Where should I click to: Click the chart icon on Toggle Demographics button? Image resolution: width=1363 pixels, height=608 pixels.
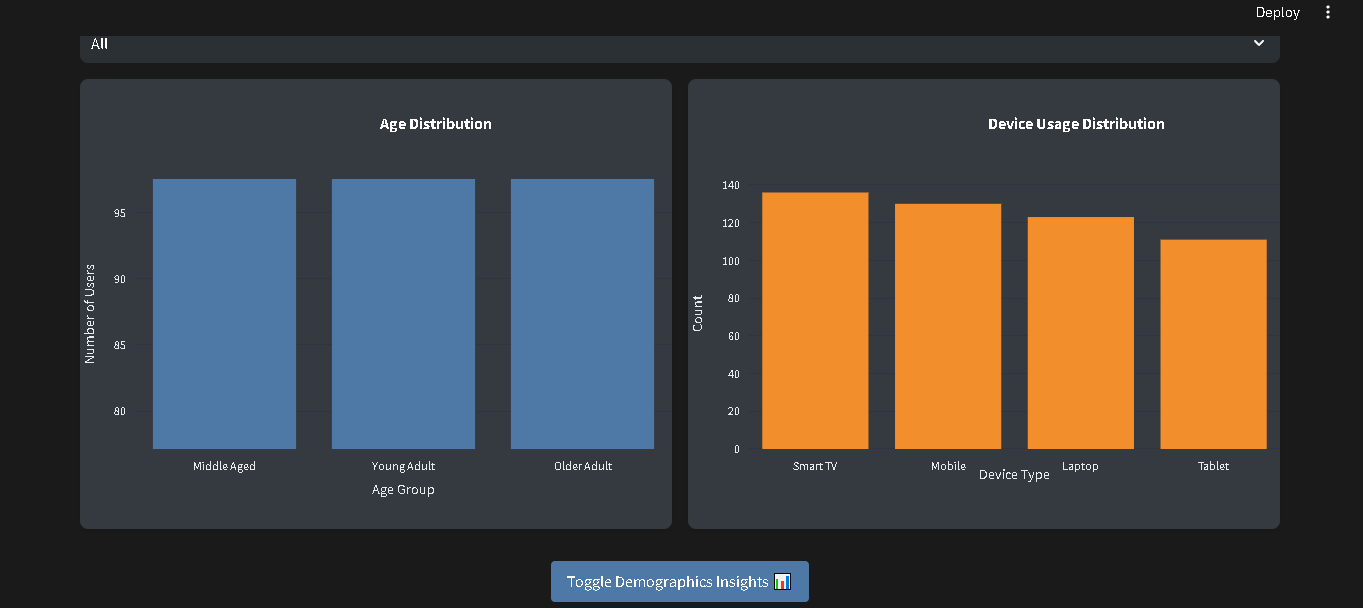pos(781,581)
